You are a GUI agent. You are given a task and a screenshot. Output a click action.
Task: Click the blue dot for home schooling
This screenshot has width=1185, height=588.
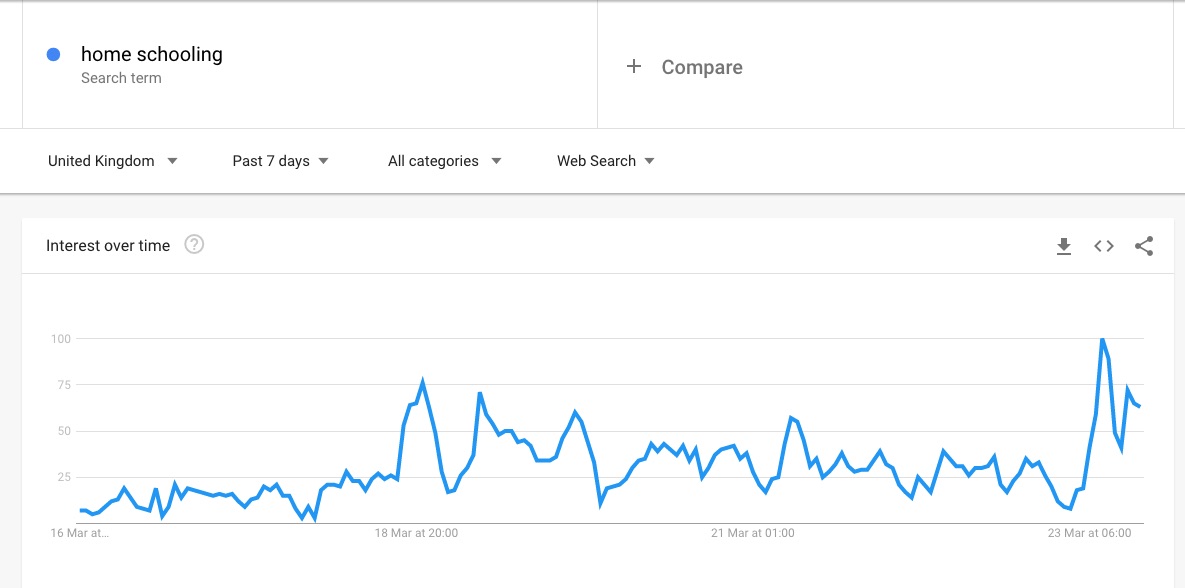point(54,55)
